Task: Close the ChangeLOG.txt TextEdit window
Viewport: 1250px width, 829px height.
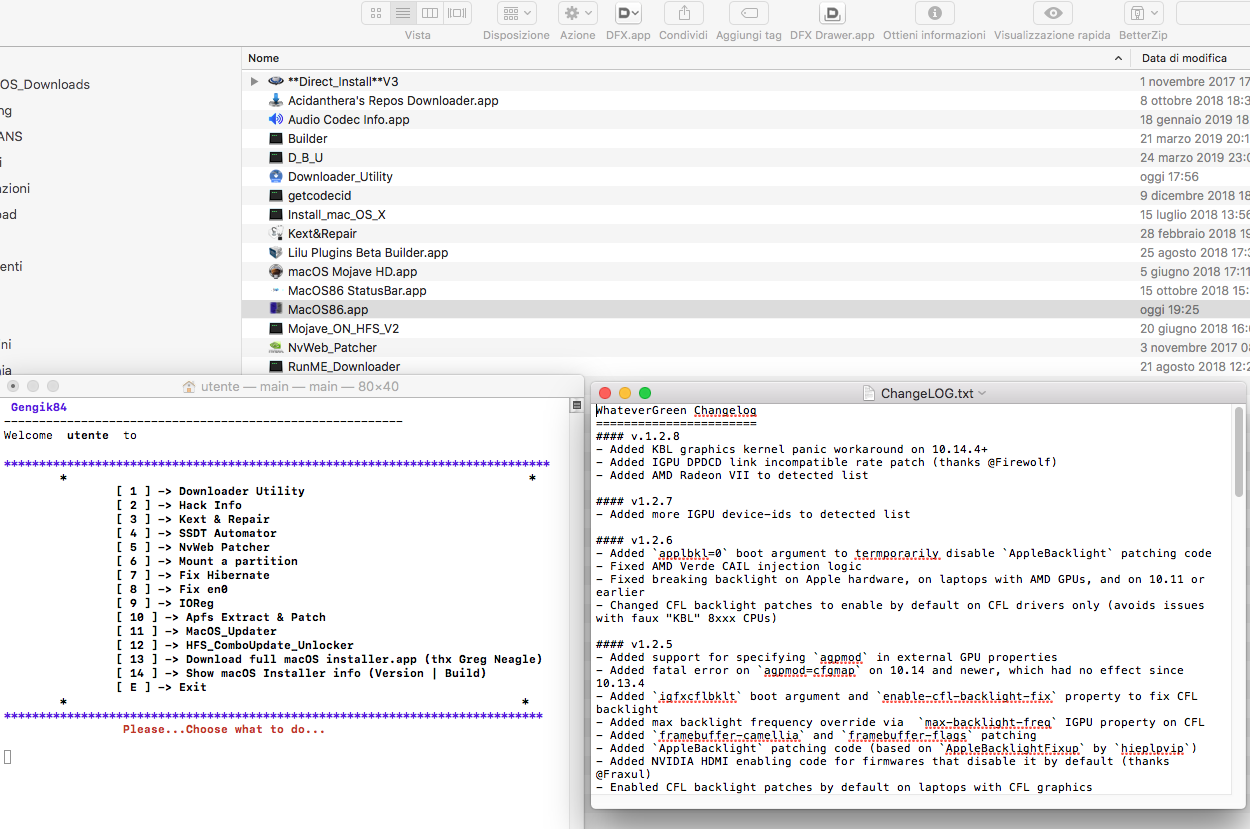Action: click(605, 393)
